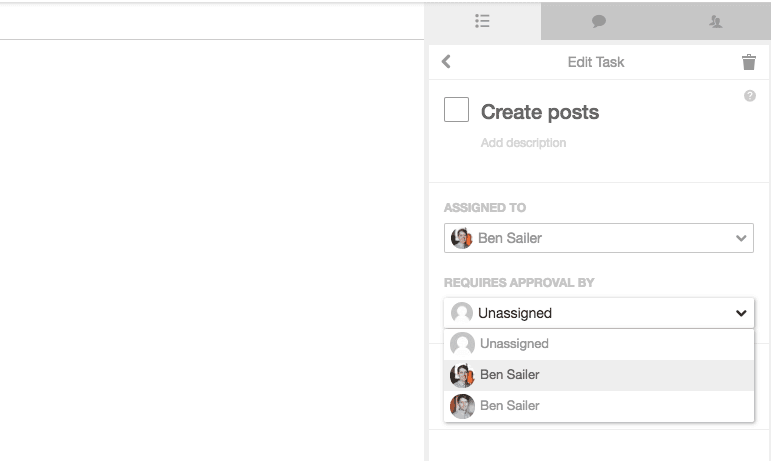
Task: Open help via the question mark icon
Action: pos(749,96)
